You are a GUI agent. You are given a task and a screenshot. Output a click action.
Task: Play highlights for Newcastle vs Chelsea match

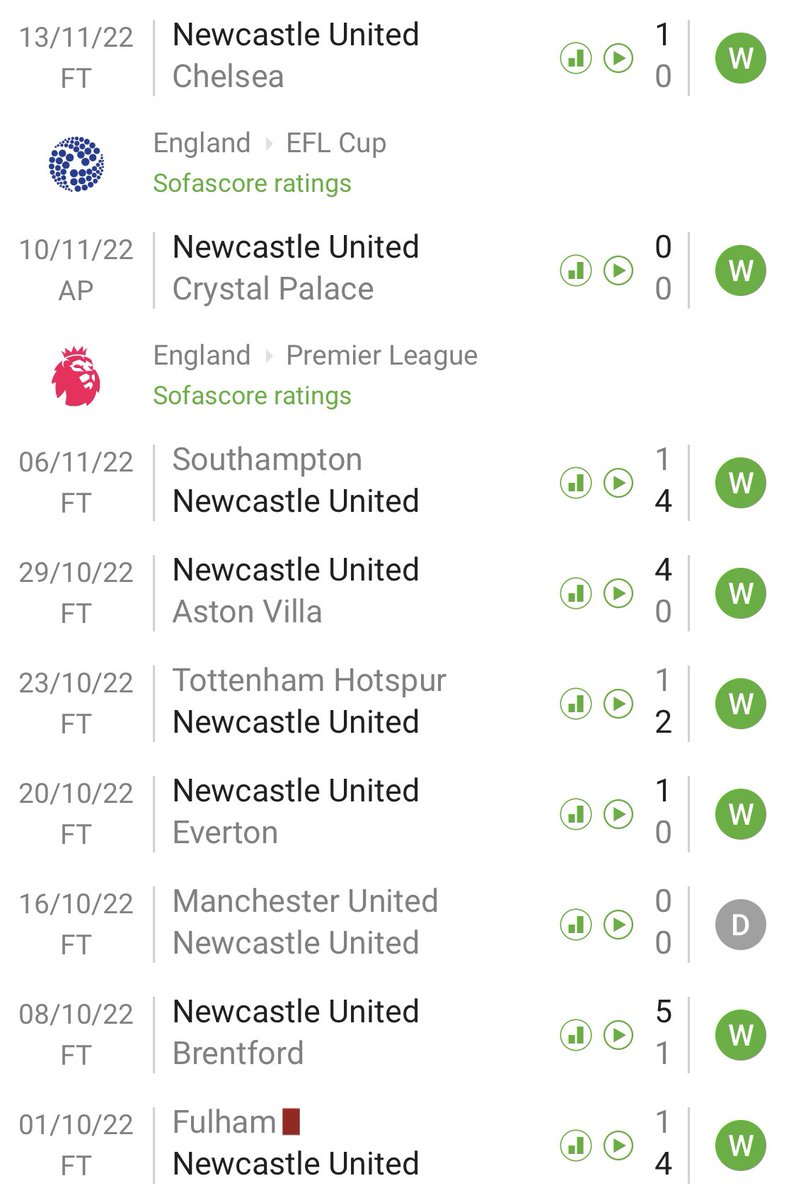tap(618, 59)
